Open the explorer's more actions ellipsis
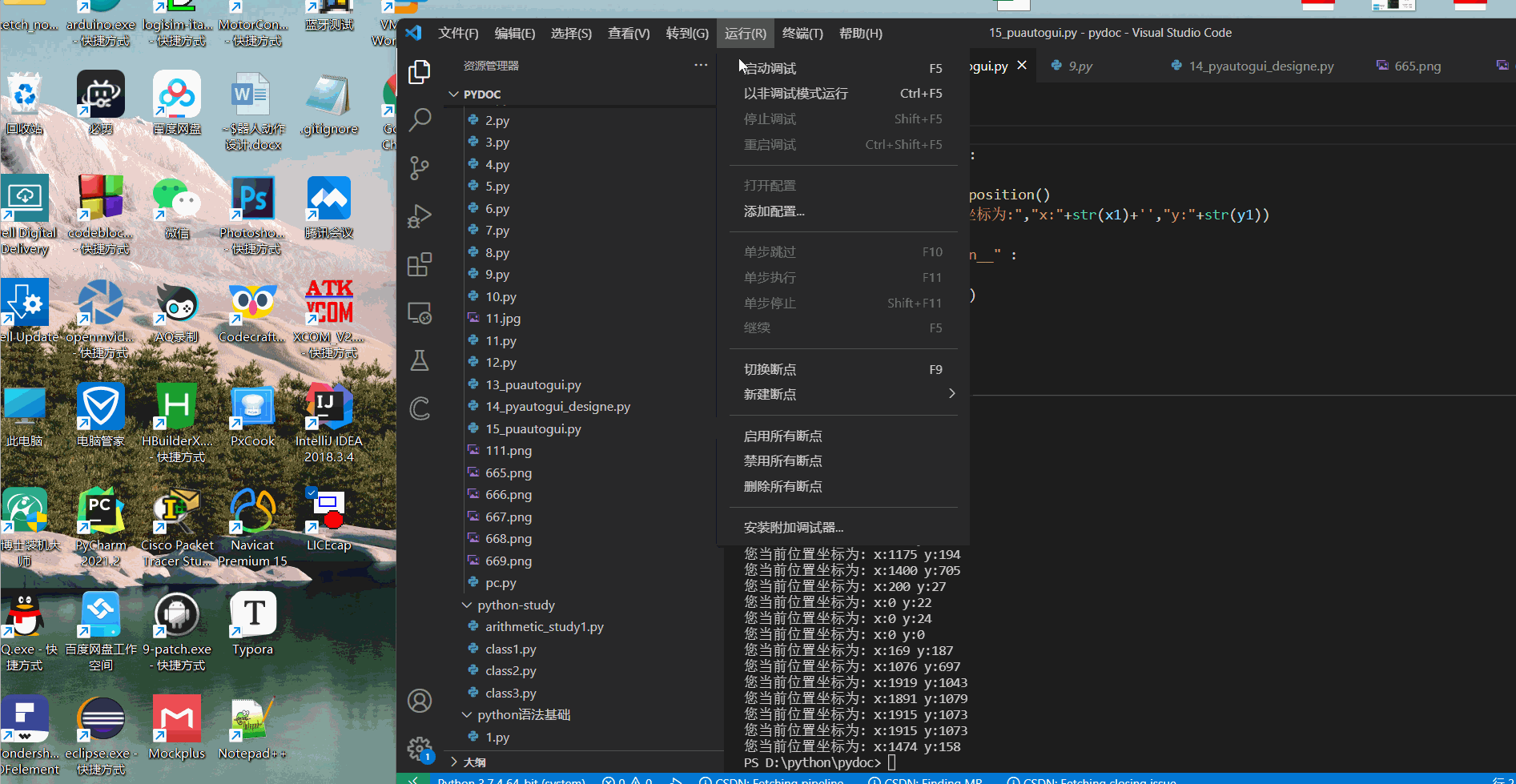Screen dimensions: 1516x784 coord(701,65)
